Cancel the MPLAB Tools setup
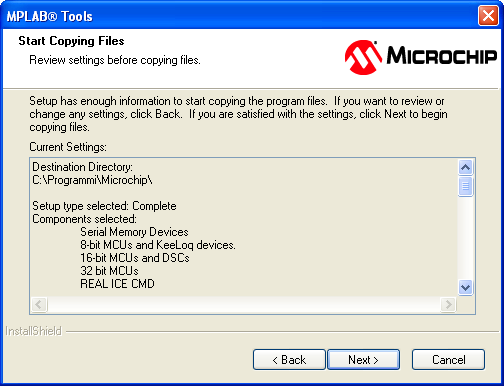 [x=448, y=359]
